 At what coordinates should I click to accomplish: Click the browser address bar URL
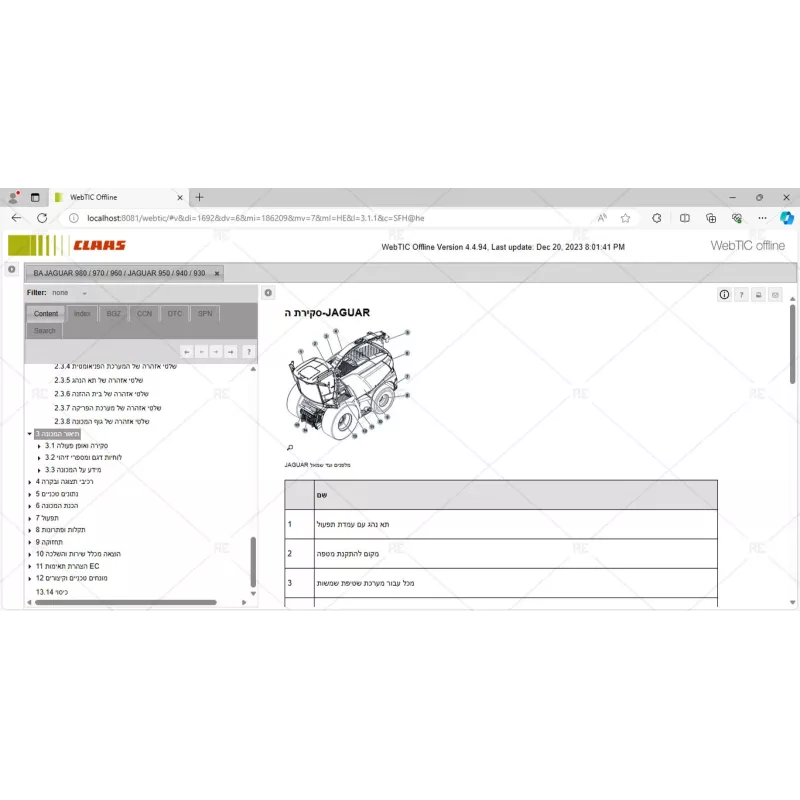(x=250, y=217)
